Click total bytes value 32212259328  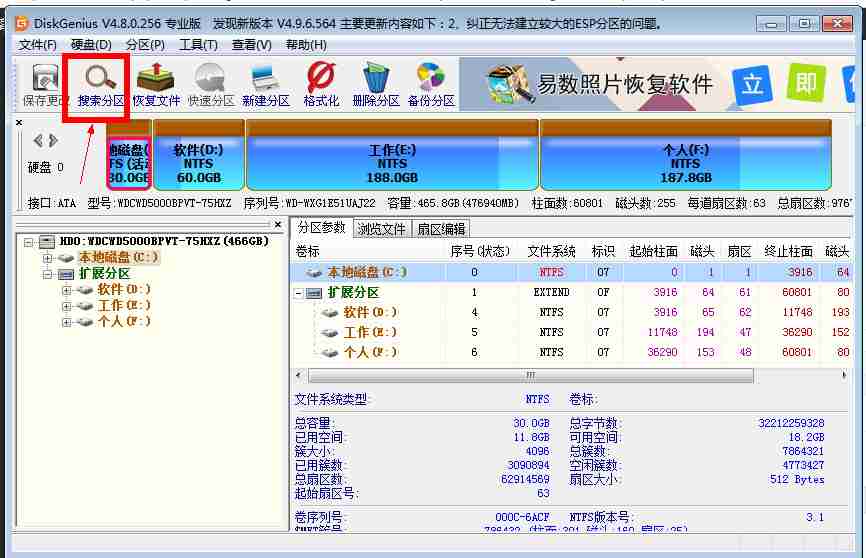point(791,423)
